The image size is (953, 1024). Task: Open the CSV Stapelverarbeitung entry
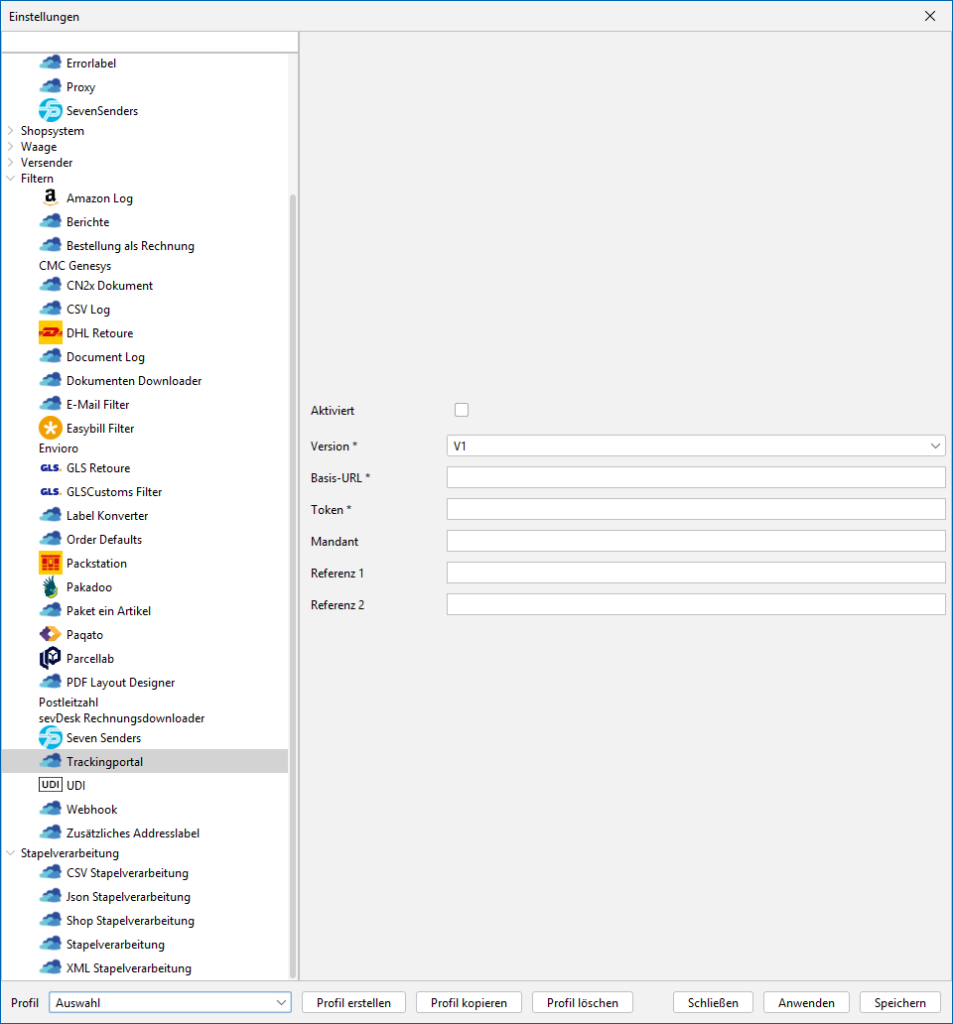[127, 873]
